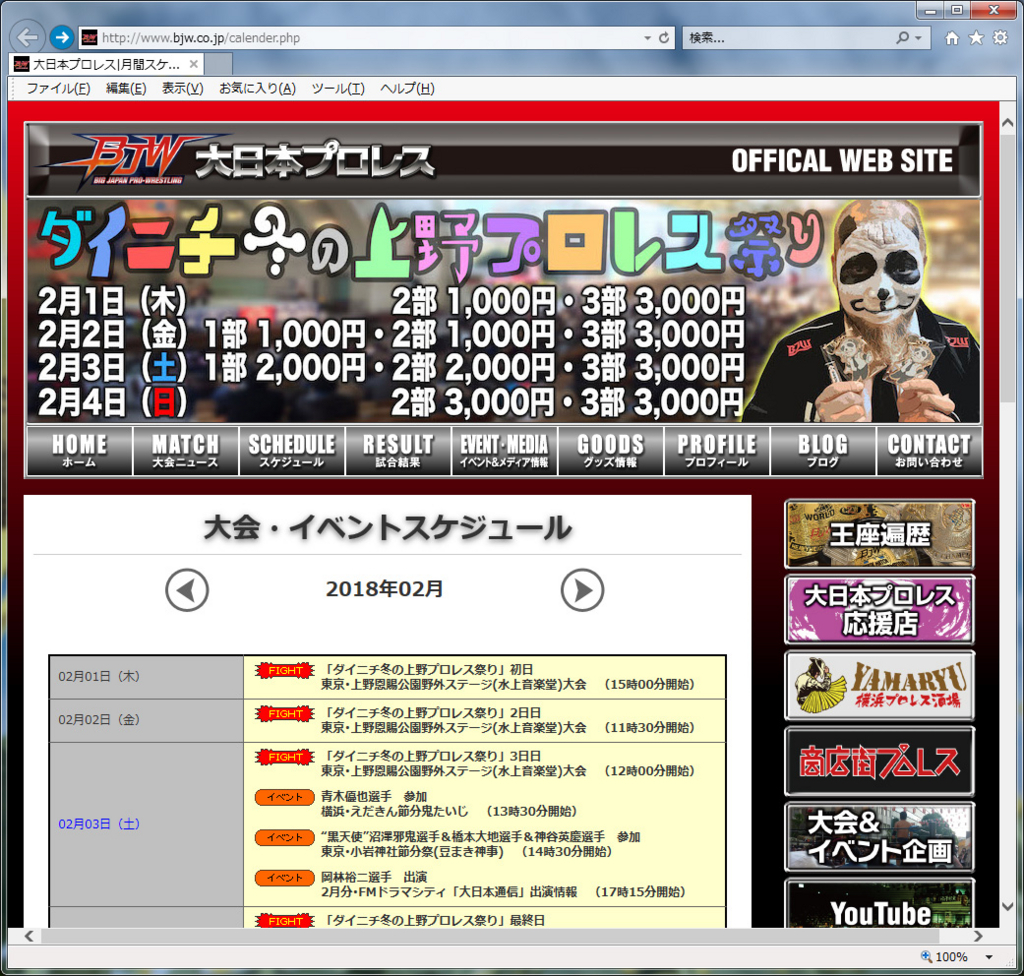Open 「ダイニチ冬の上野プロレス祭り」3日目 link
The height and width of the screenshot is (976, 1024).
click(431, 756)
